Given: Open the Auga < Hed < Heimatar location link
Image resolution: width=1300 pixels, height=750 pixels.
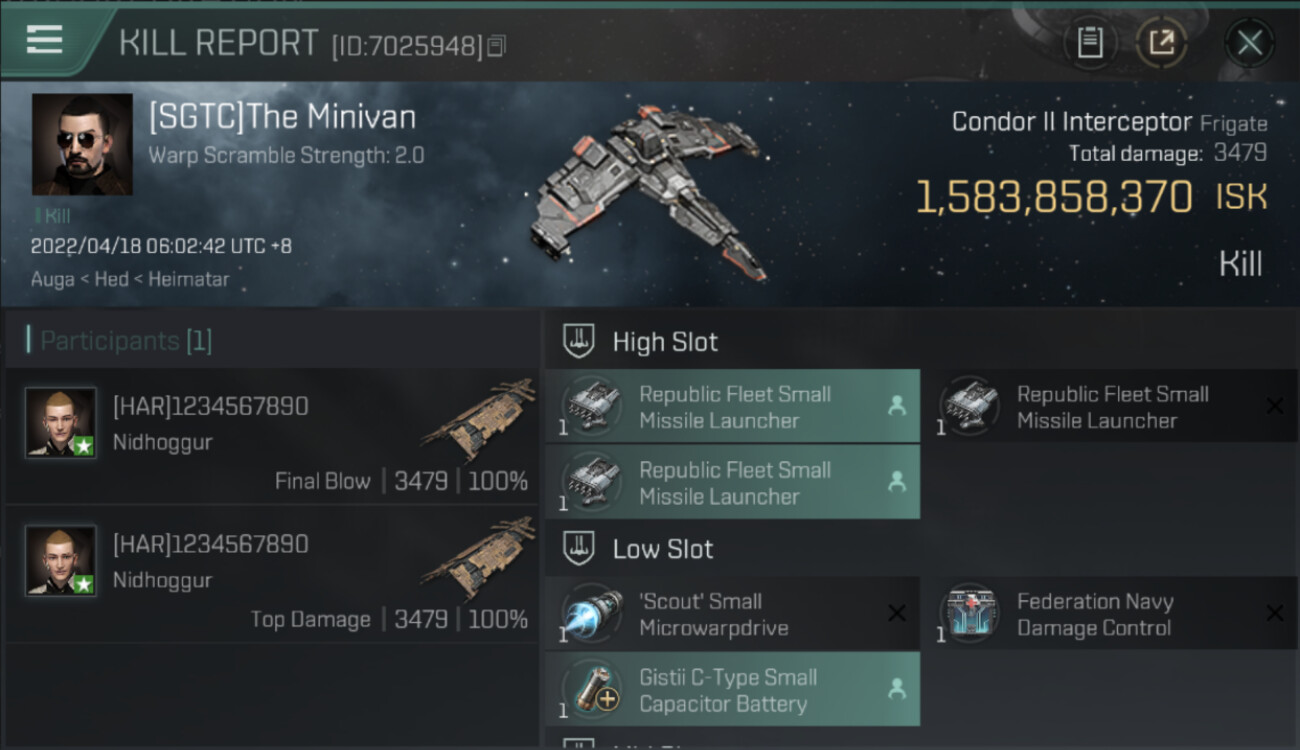Looking at the screenshot, I should [130, 279].
